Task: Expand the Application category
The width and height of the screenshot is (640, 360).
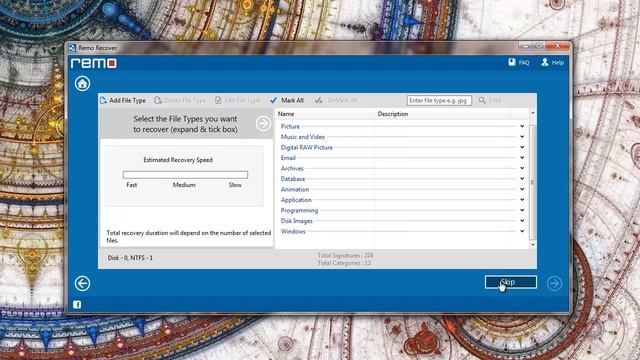Action: (522, 200)
